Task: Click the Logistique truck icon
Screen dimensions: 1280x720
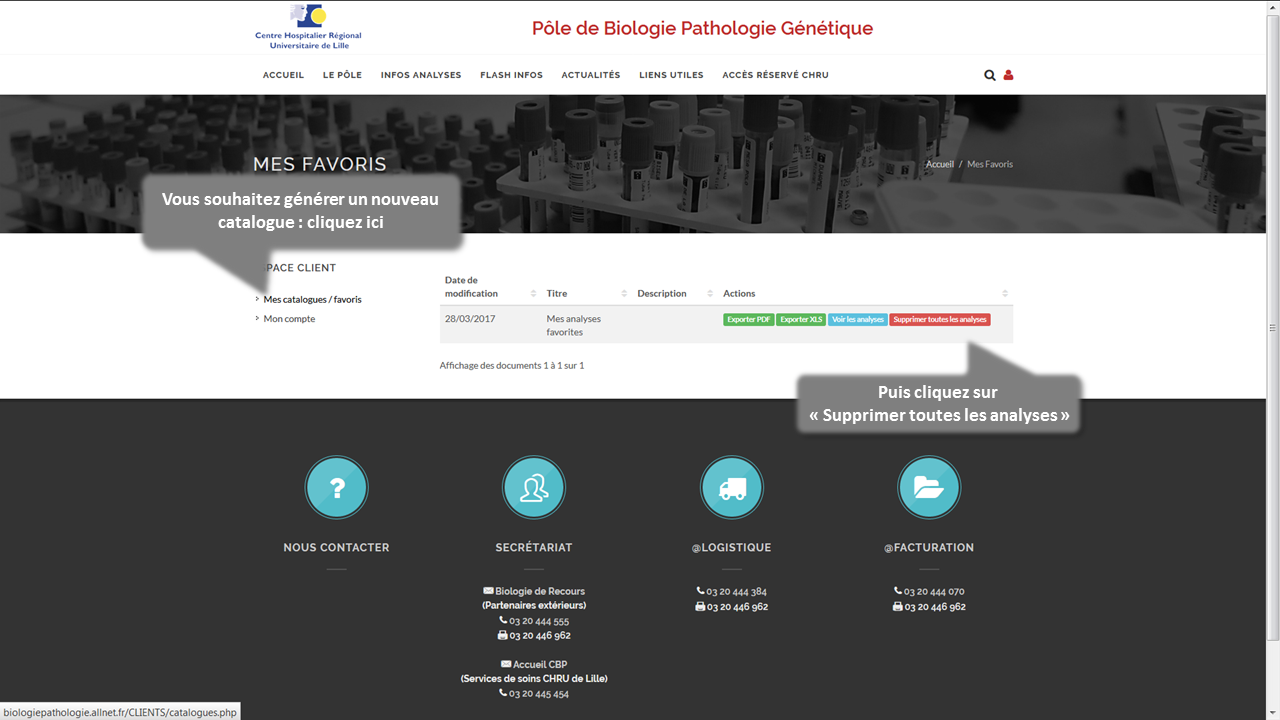Action: pos(731,488)
